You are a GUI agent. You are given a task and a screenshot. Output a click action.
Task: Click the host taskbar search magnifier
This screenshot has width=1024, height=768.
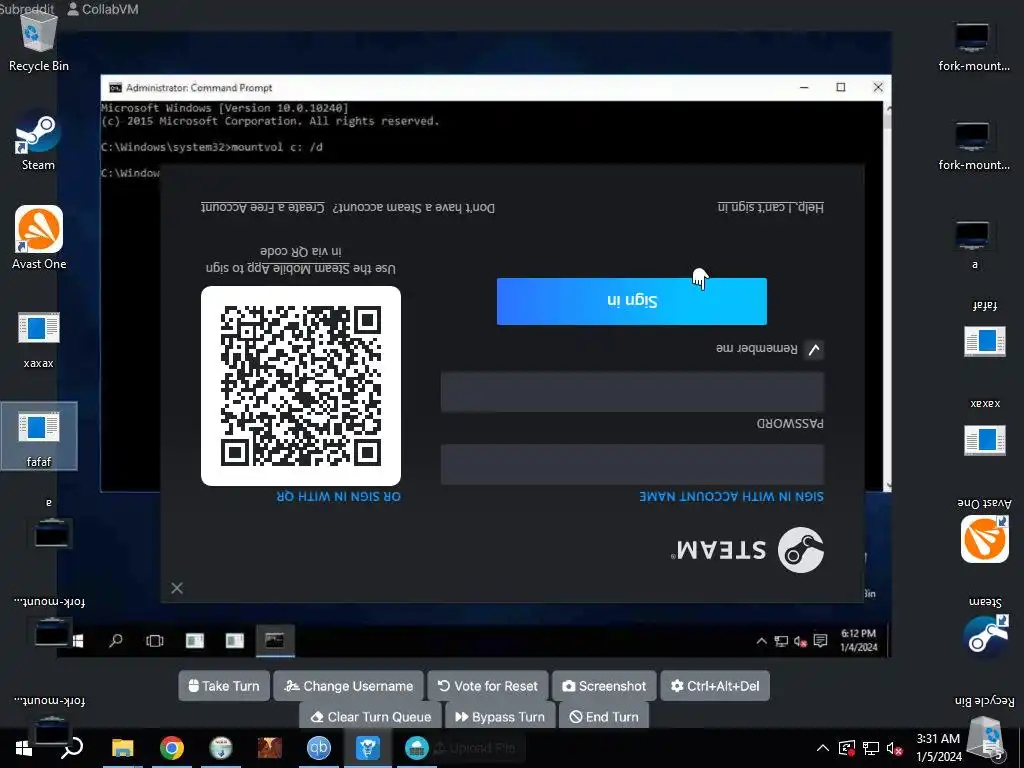coord(72,748)
